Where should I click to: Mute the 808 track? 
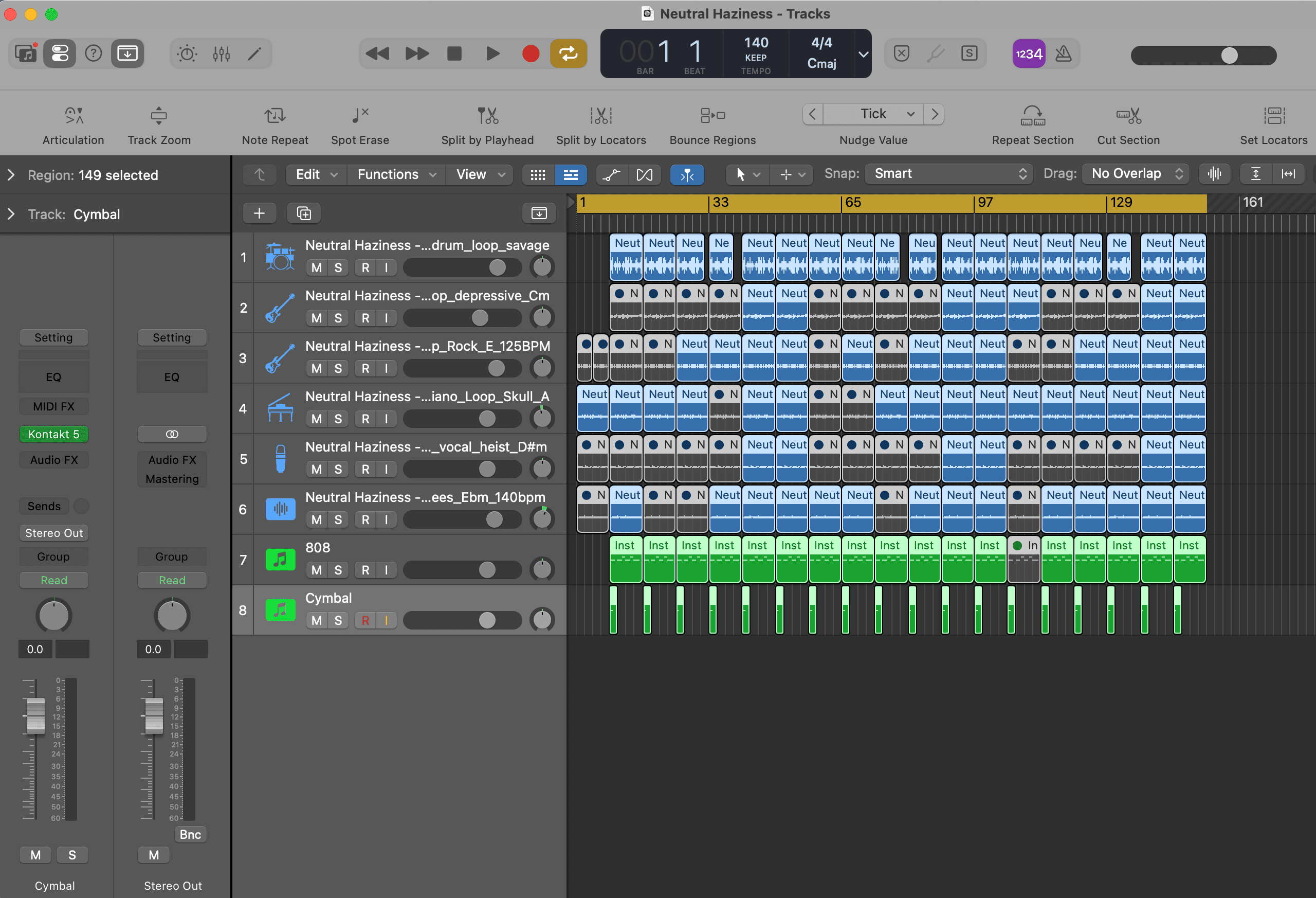coord(317,570)
